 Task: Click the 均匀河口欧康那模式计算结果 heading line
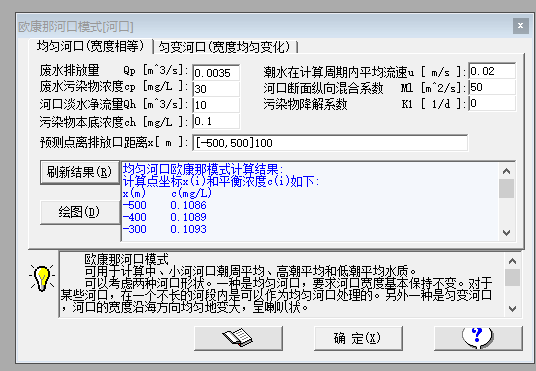pyautogui.click(x=203, y=169)
